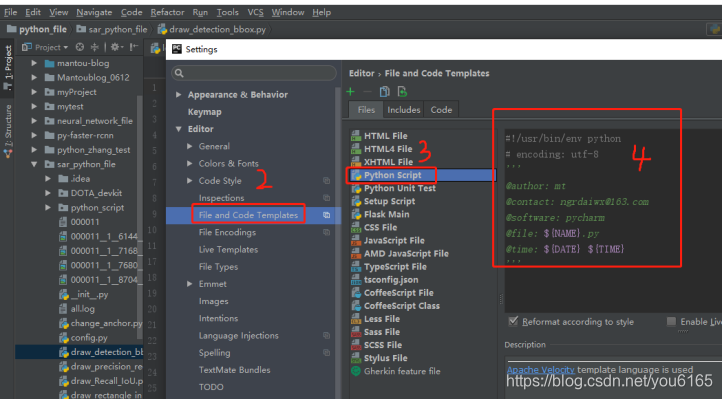
Task: Open the Apache Velocity link
Action: (540, 370)
